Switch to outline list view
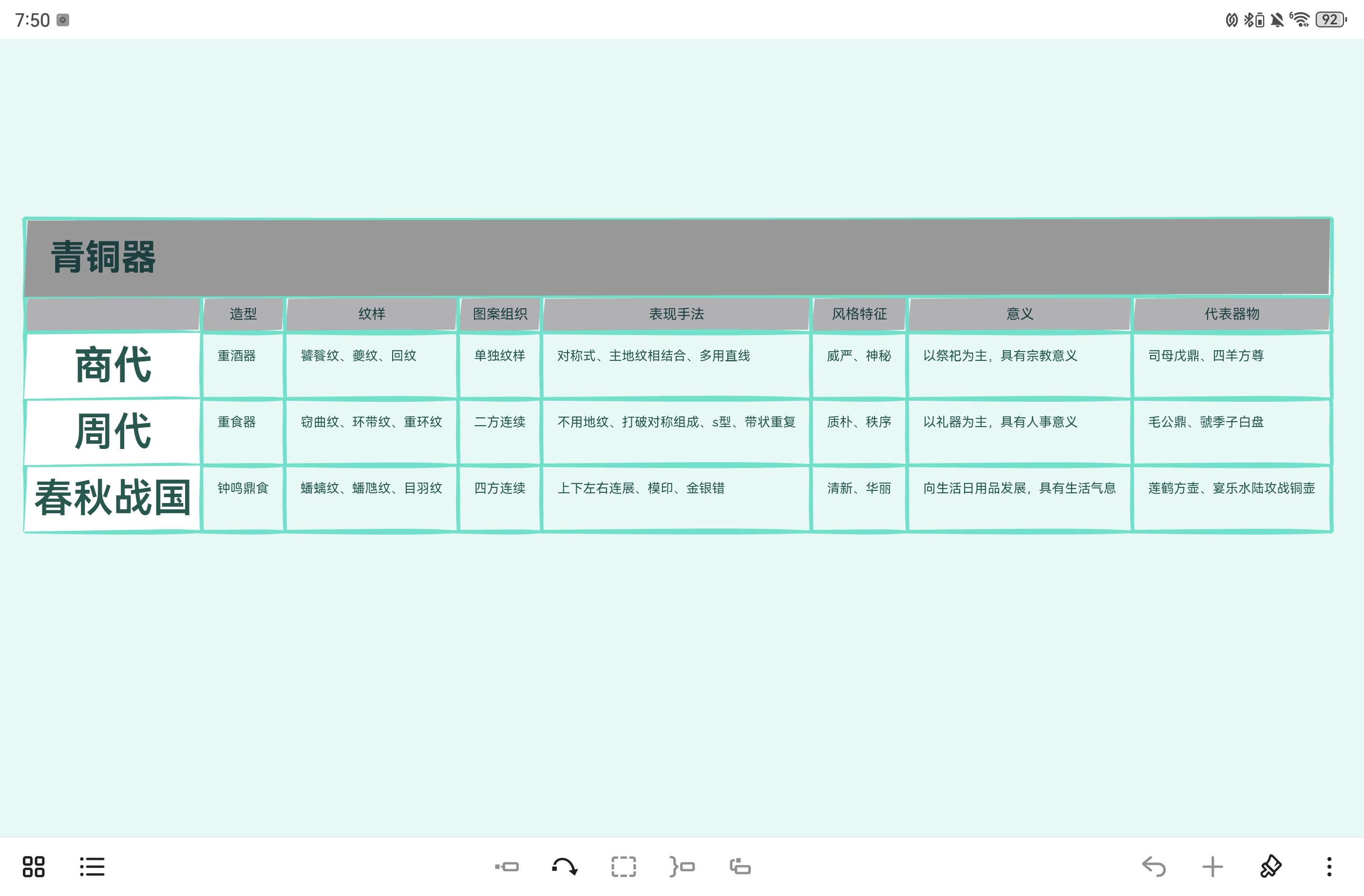Screen dimensions: 1364x896 (x=92, y=866)
